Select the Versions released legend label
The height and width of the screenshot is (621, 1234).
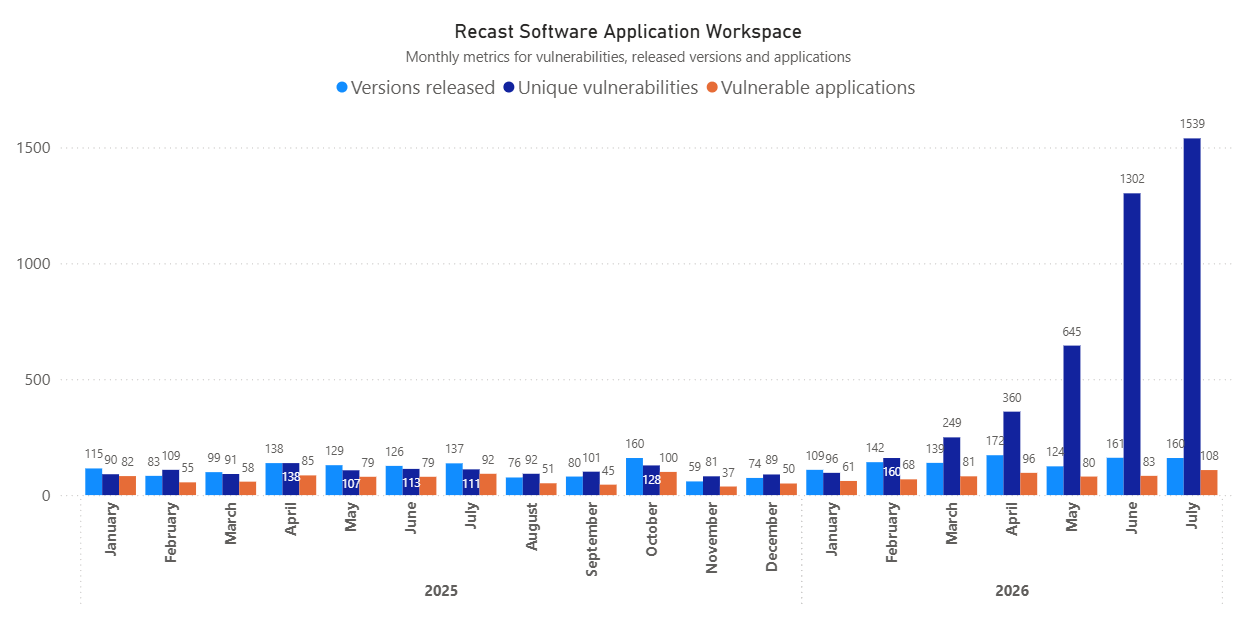click(x=423, y=88)
